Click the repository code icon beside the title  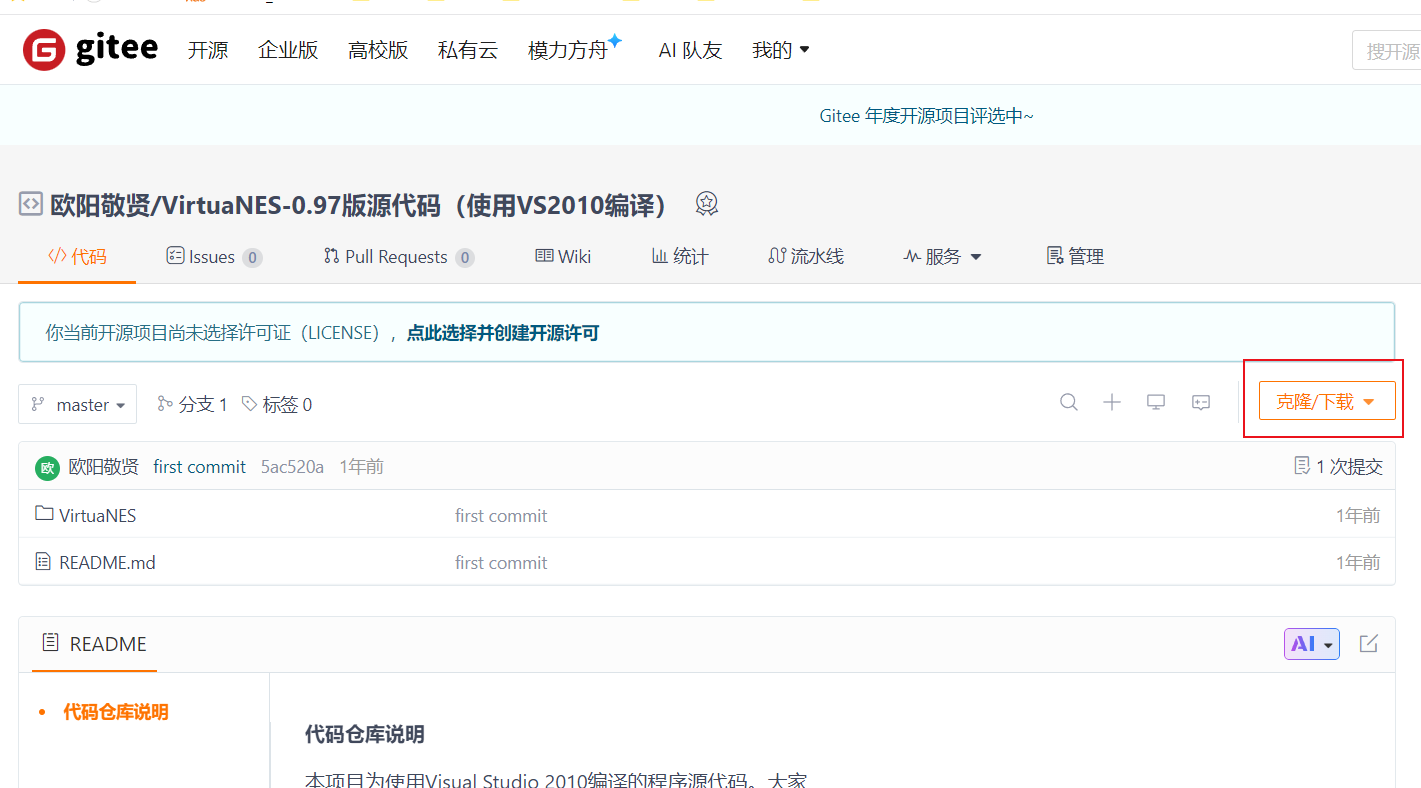click(x=31, y=204)
